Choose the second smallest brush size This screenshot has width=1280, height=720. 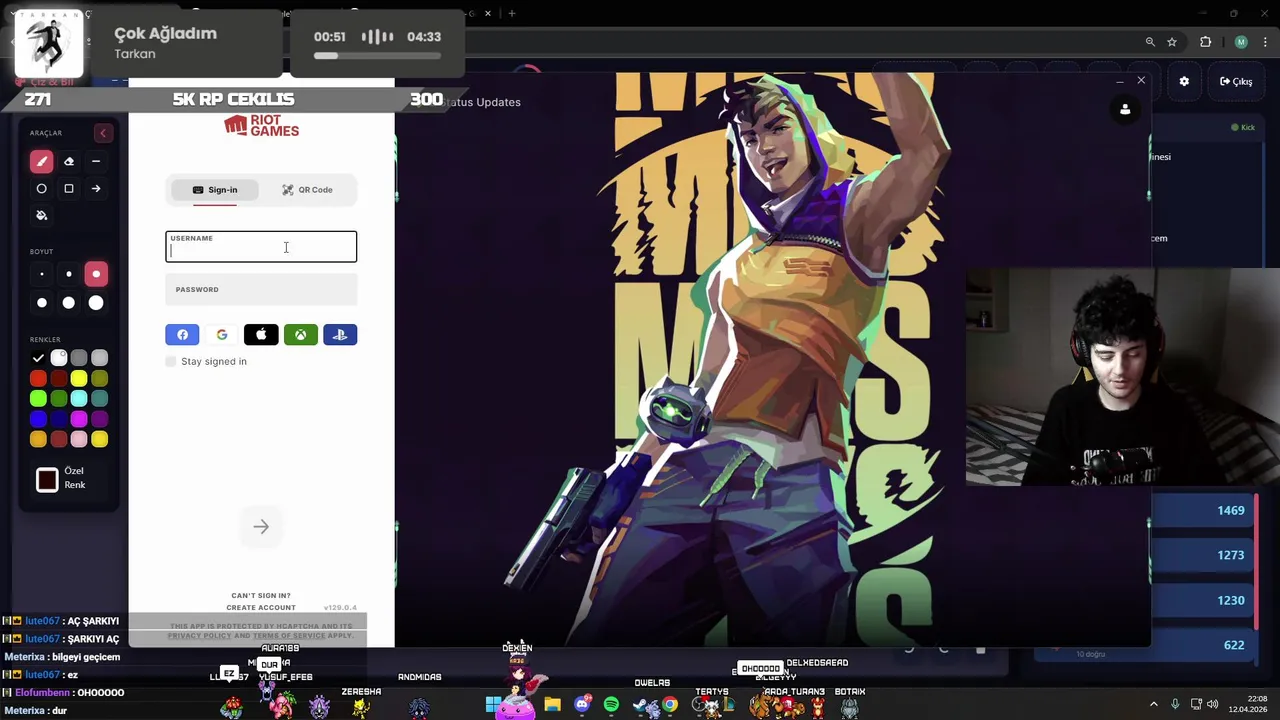pyautogui.click(x=69, y=274)
